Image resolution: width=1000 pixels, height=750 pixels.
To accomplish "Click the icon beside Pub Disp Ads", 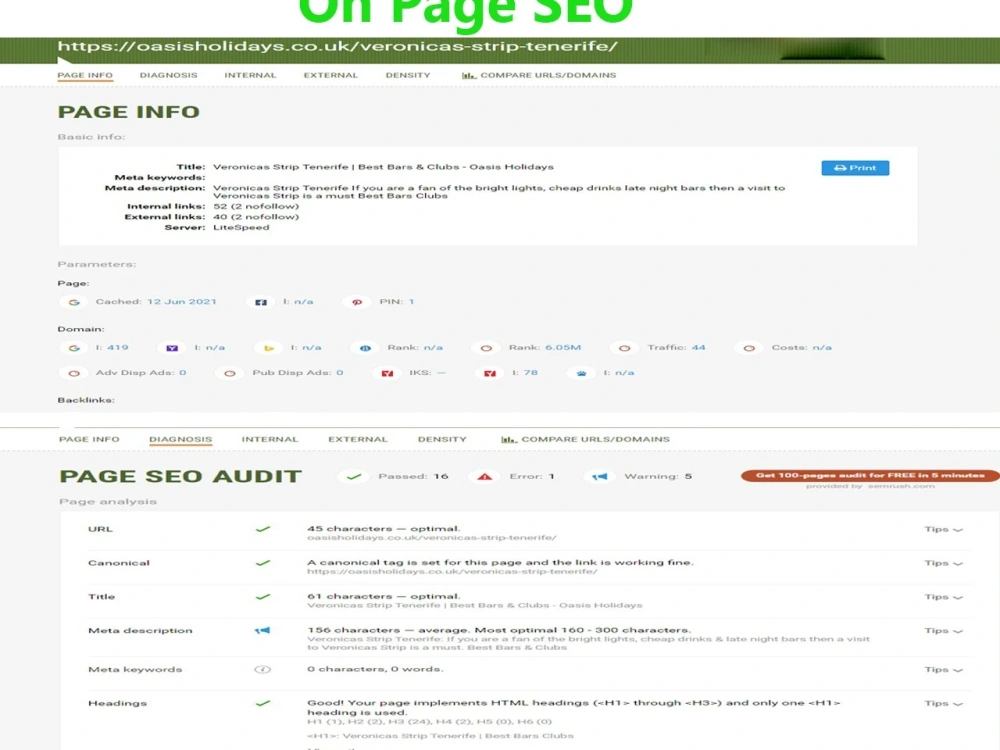I will 230,374.
